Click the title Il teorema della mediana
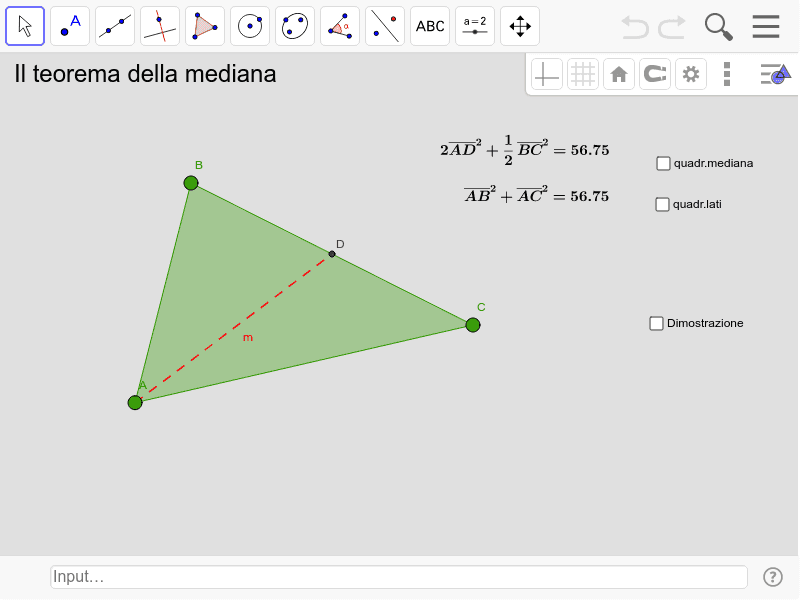Image resolution: width=800 pixels, height=600 pixels. (x=145, y=74)
